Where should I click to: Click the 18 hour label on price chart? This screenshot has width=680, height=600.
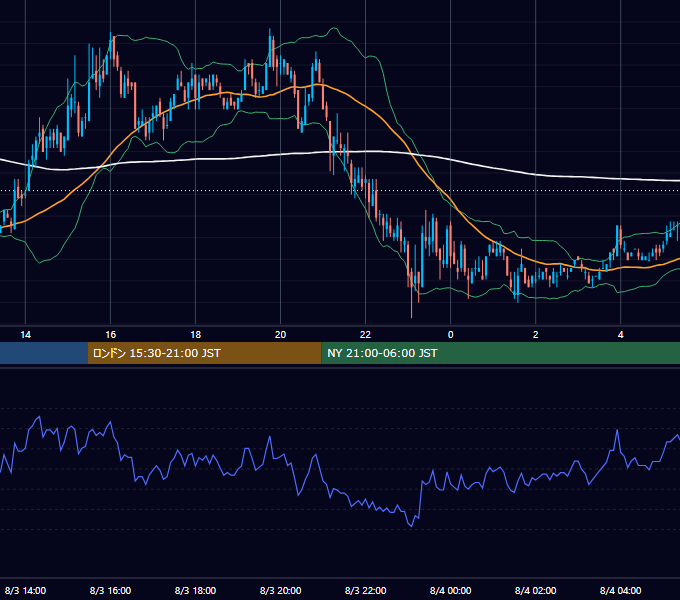pos(196,334)
